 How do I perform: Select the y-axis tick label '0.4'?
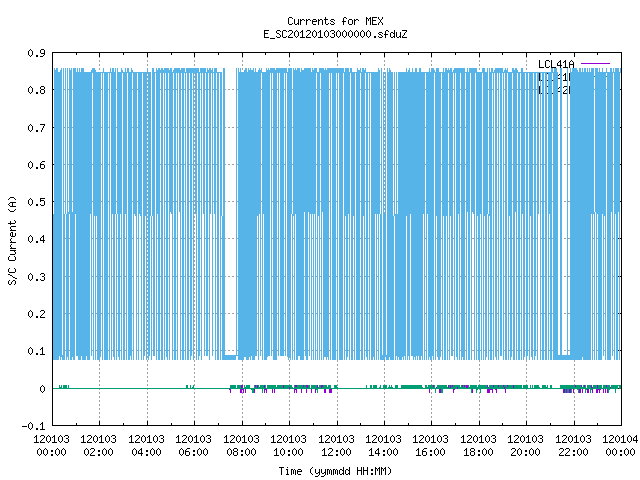click(x=36, y=239)
